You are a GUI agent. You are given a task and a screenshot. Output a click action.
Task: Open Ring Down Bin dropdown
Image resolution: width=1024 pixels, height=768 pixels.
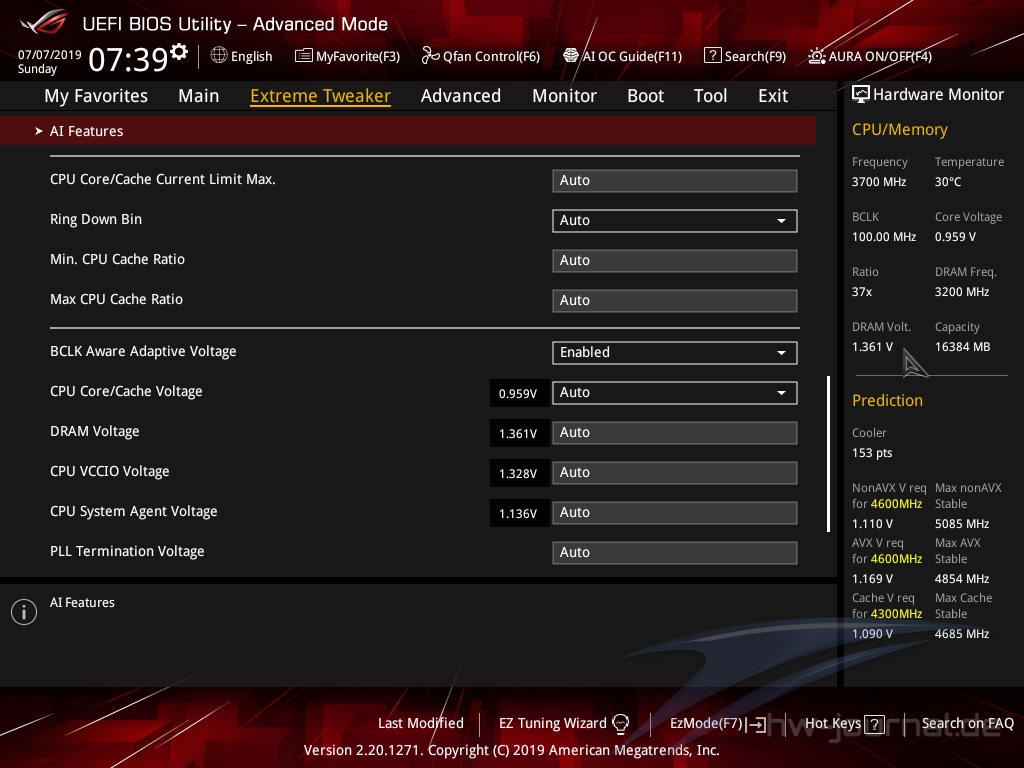pyautogui.click(x=675, y=221)
